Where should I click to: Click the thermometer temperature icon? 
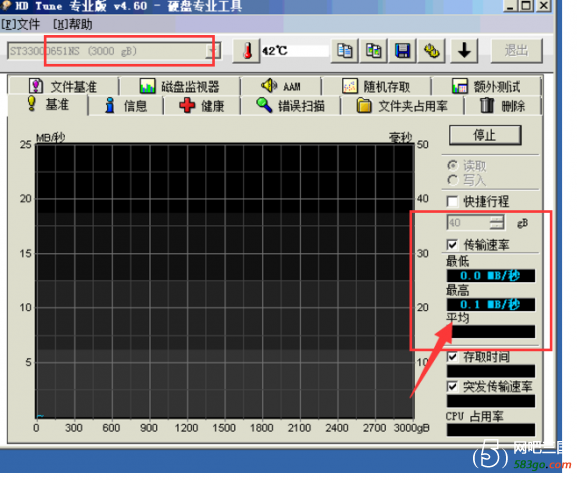pyautogui.click(x=247, y=51)
